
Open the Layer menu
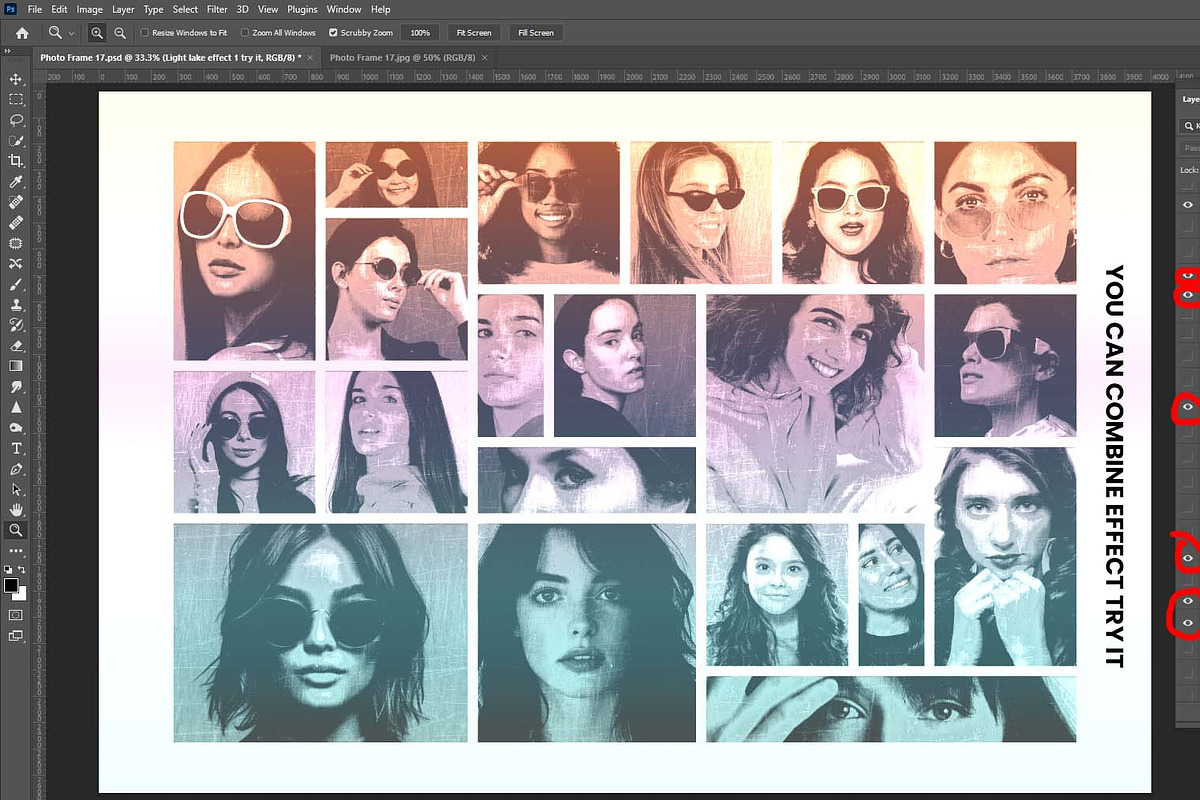[x=123, y=9]
